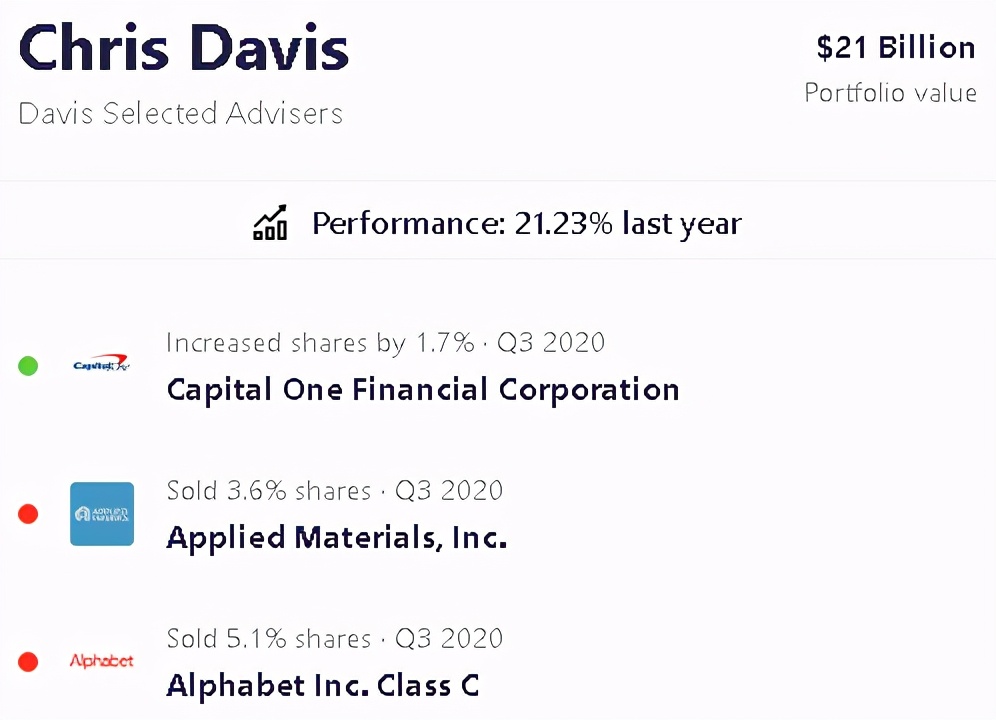Click the Alphabet company logo

[102, 661]
